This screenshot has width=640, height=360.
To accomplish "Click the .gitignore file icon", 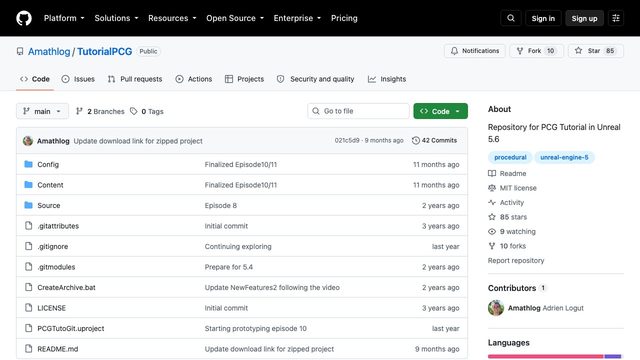I will point(28,246).
